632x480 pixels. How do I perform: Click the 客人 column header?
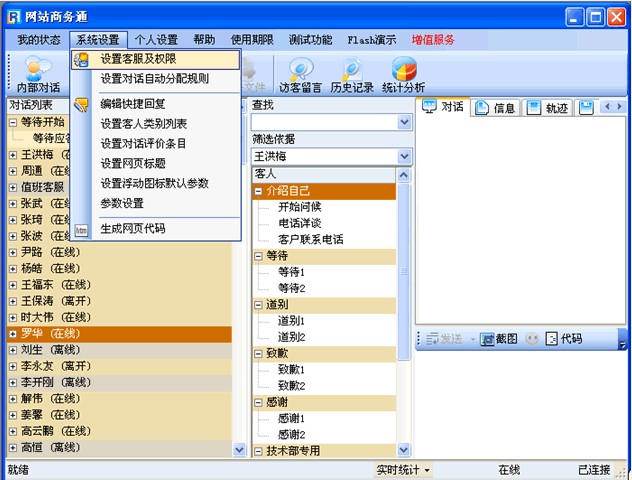[324, 174]
